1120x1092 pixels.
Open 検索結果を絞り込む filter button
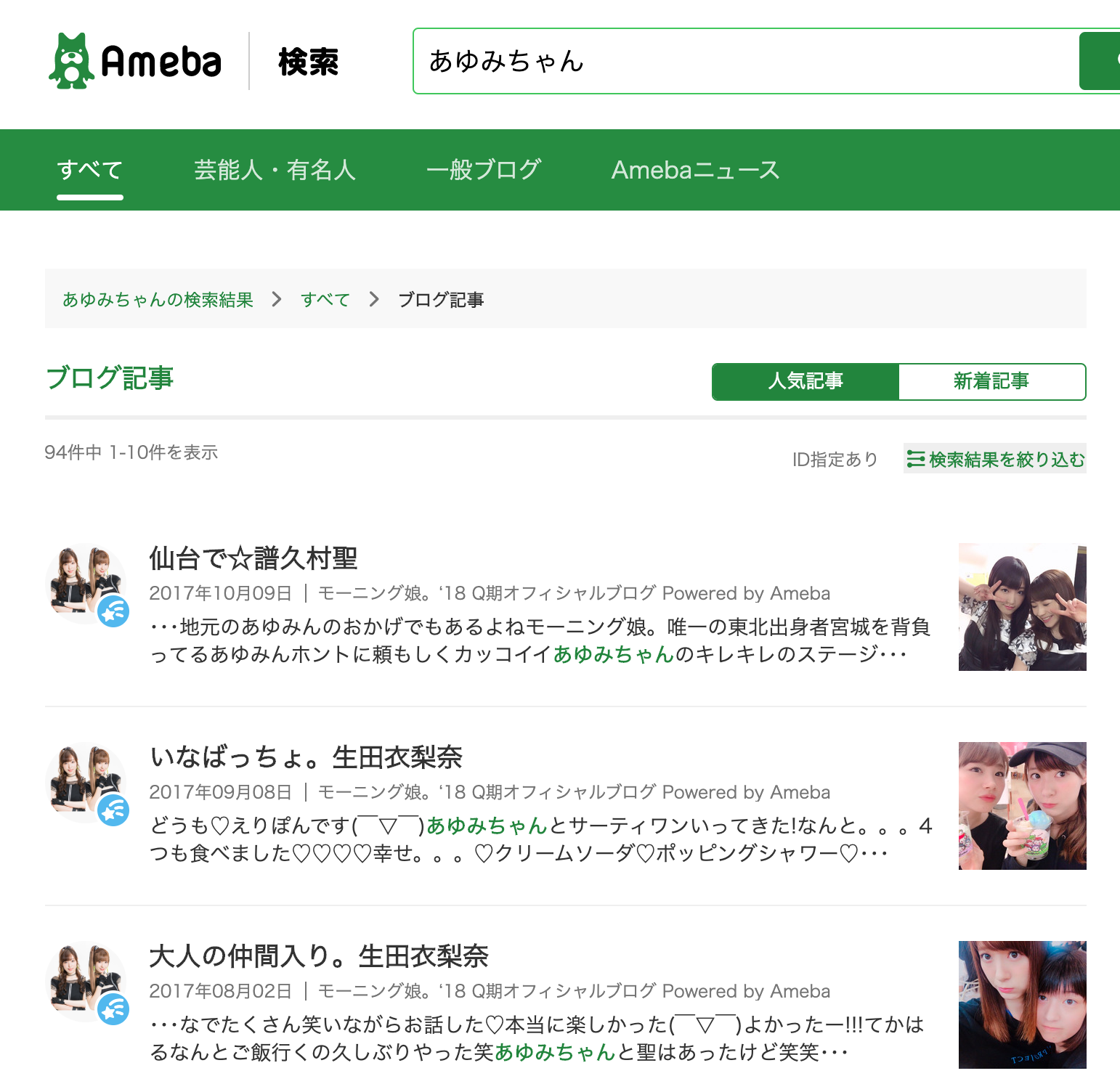[995, 459]
